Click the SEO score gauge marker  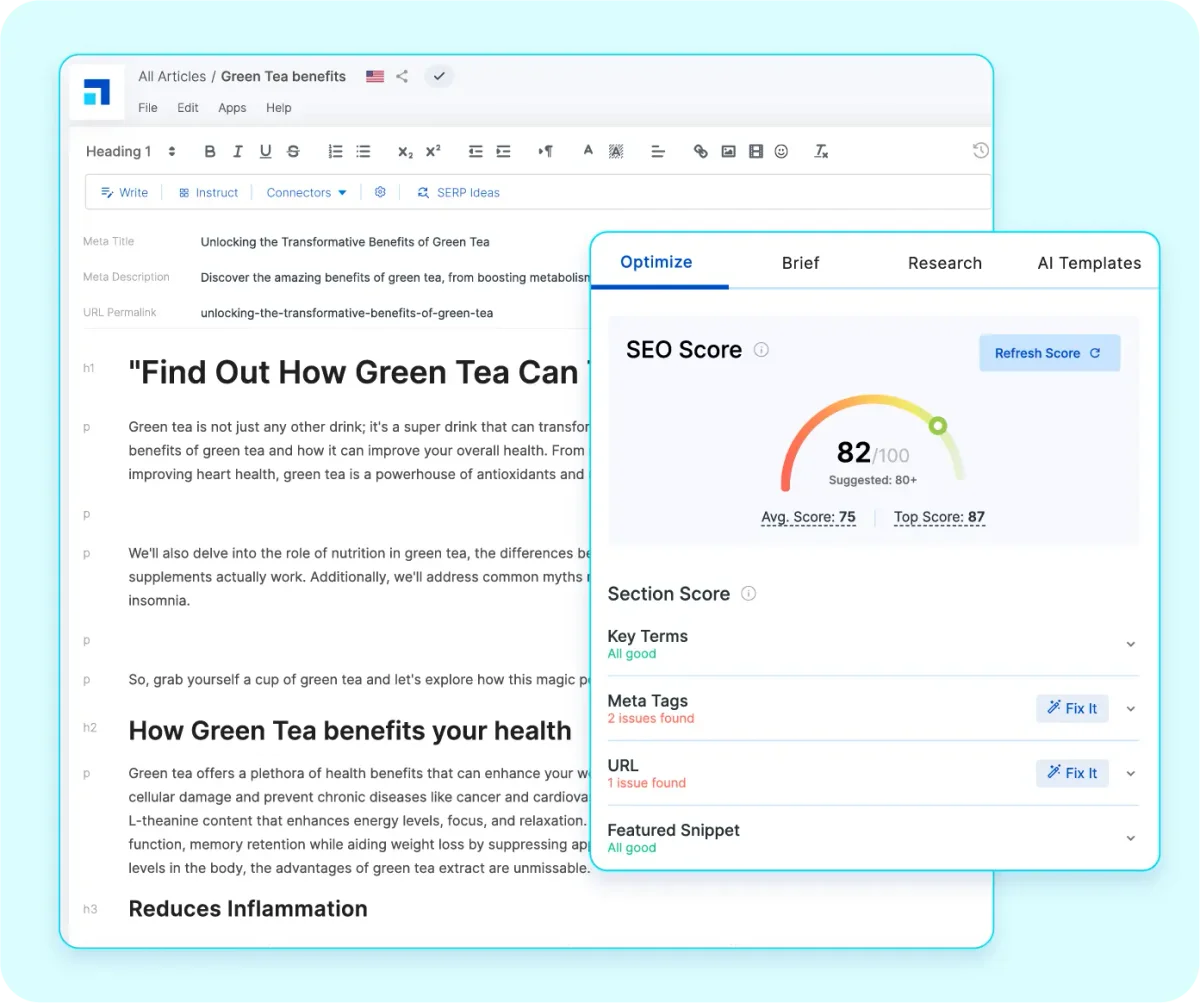[x=937, y=425]
